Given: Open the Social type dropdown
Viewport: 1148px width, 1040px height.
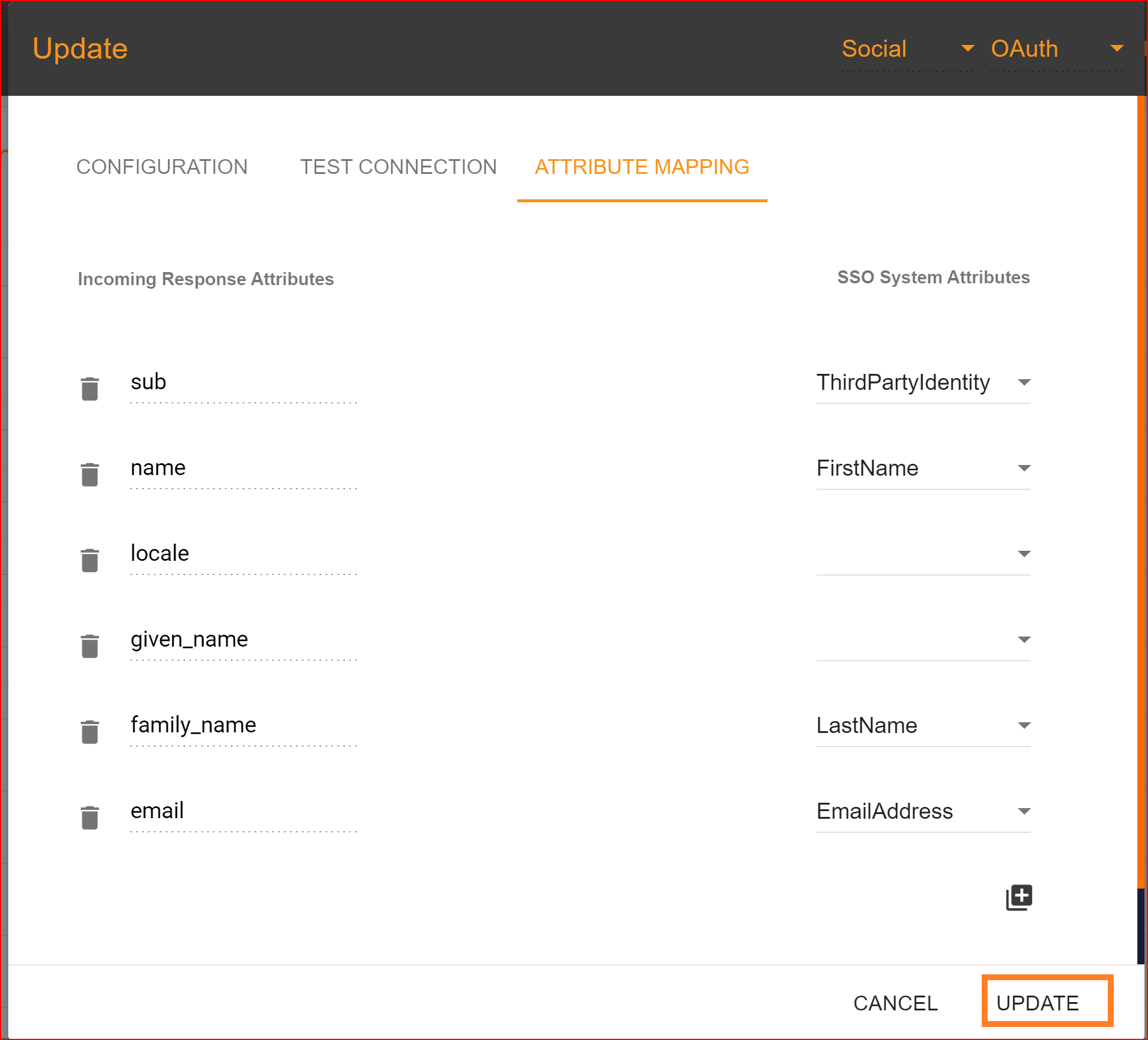Looking at the screenshot, I should pos(907,49).
